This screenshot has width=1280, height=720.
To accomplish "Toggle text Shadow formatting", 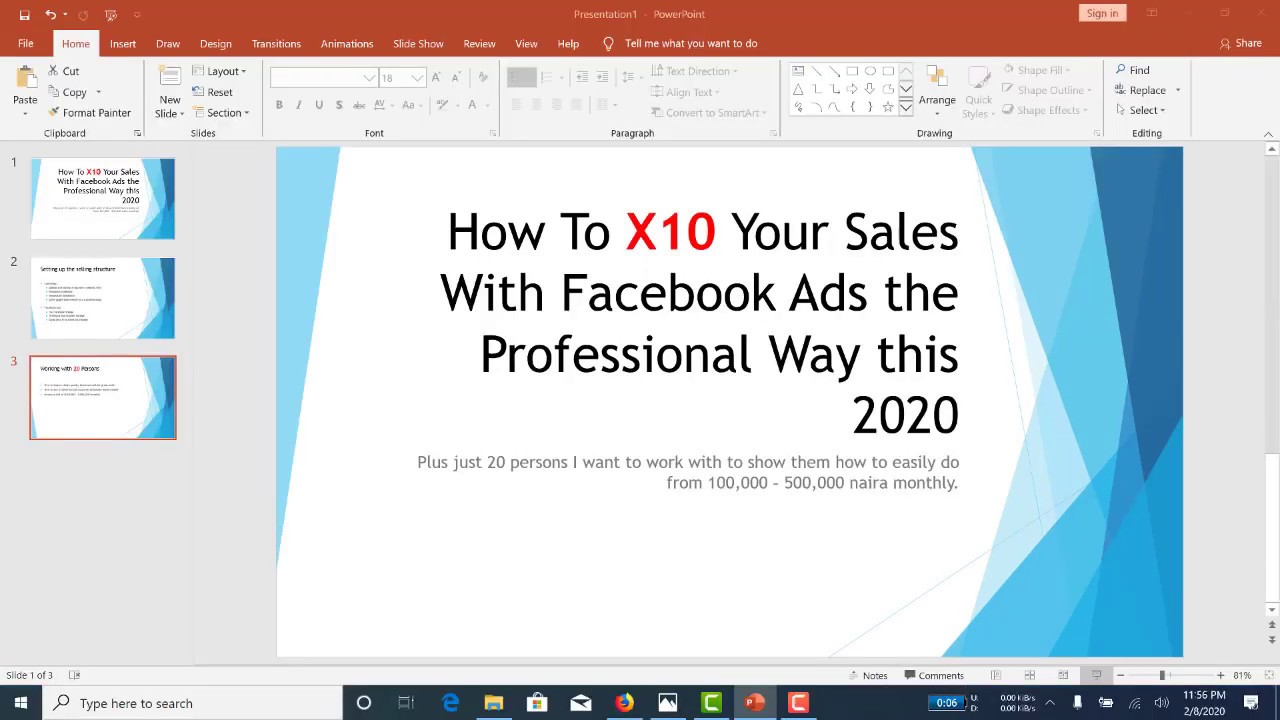I will [339, 105].
